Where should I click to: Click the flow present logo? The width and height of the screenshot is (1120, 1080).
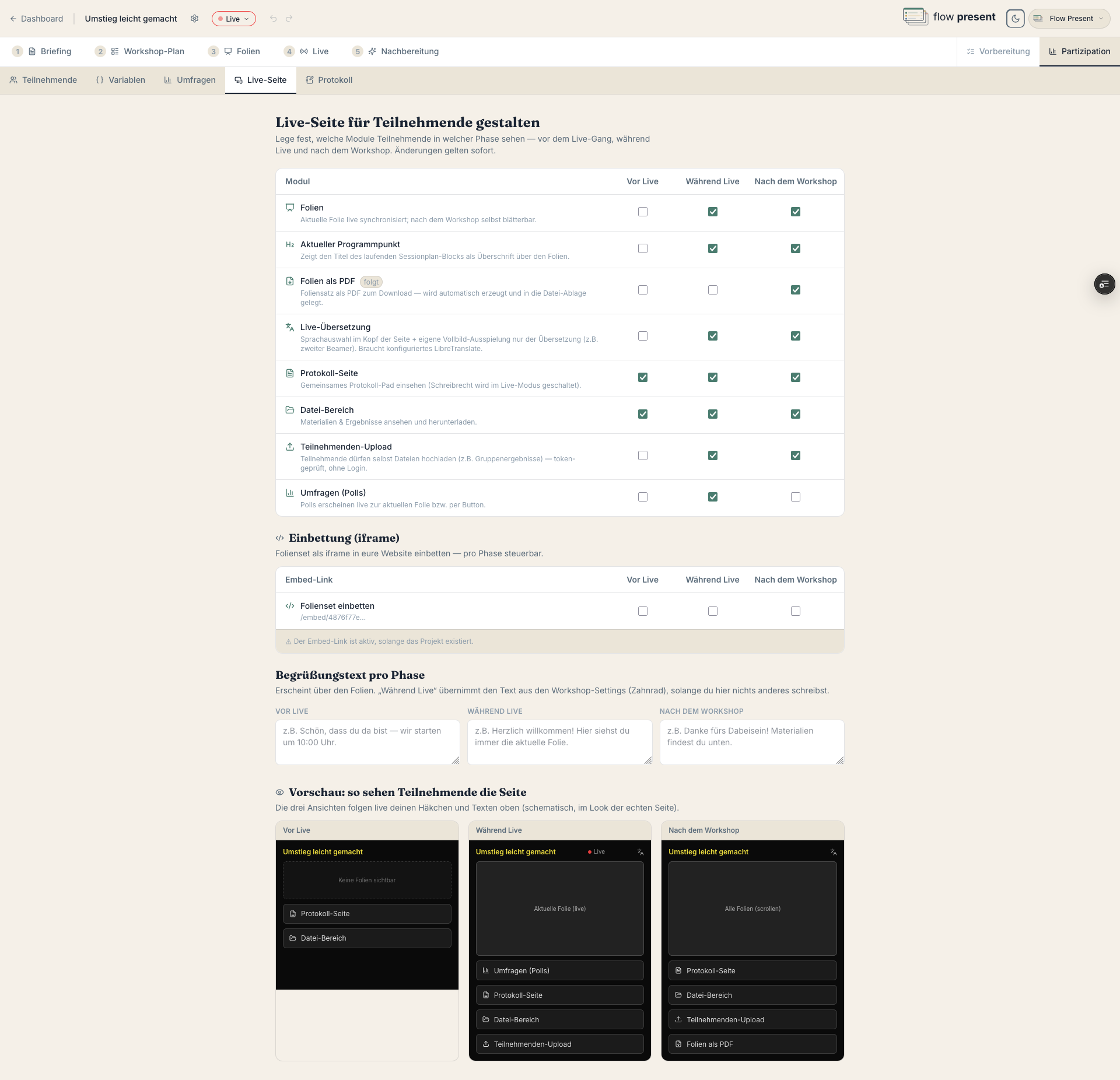[x=949, y=17]
